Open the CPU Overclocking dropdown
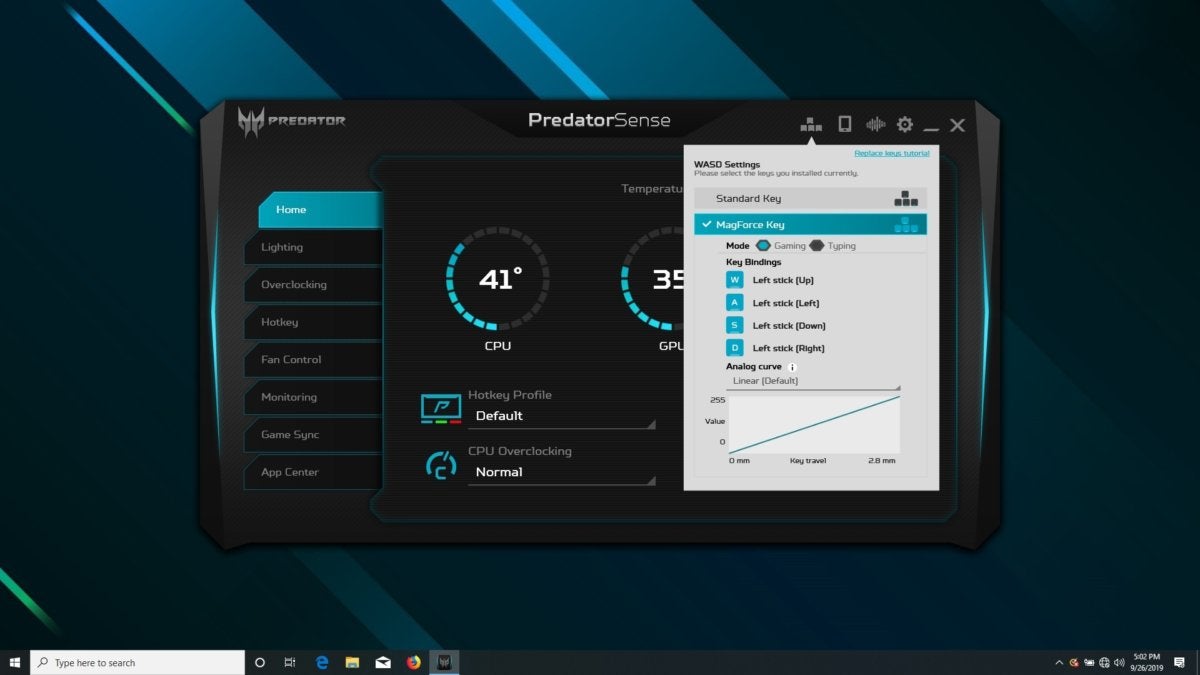Image resolution: width=1200 pixels, height=675 pixels. point(562,472)
